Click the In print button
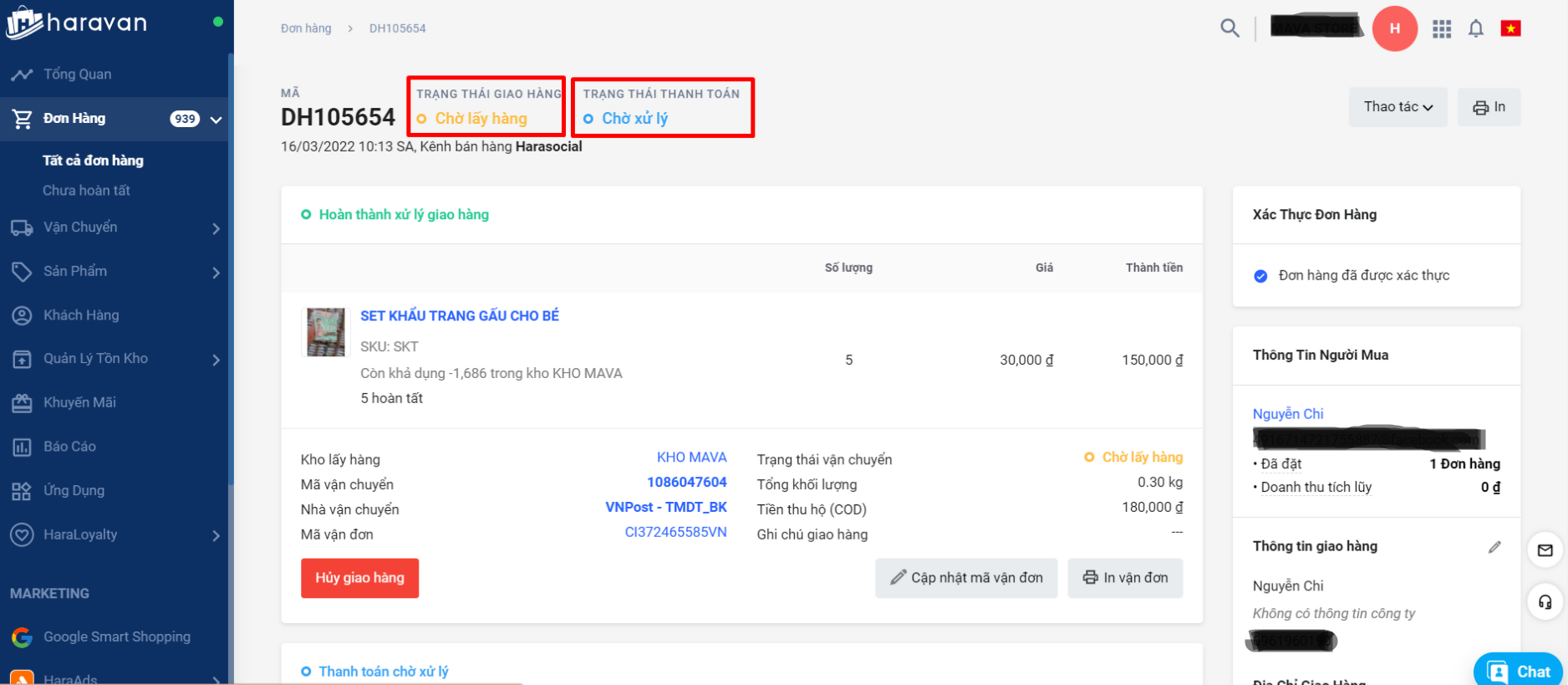 1489,107
